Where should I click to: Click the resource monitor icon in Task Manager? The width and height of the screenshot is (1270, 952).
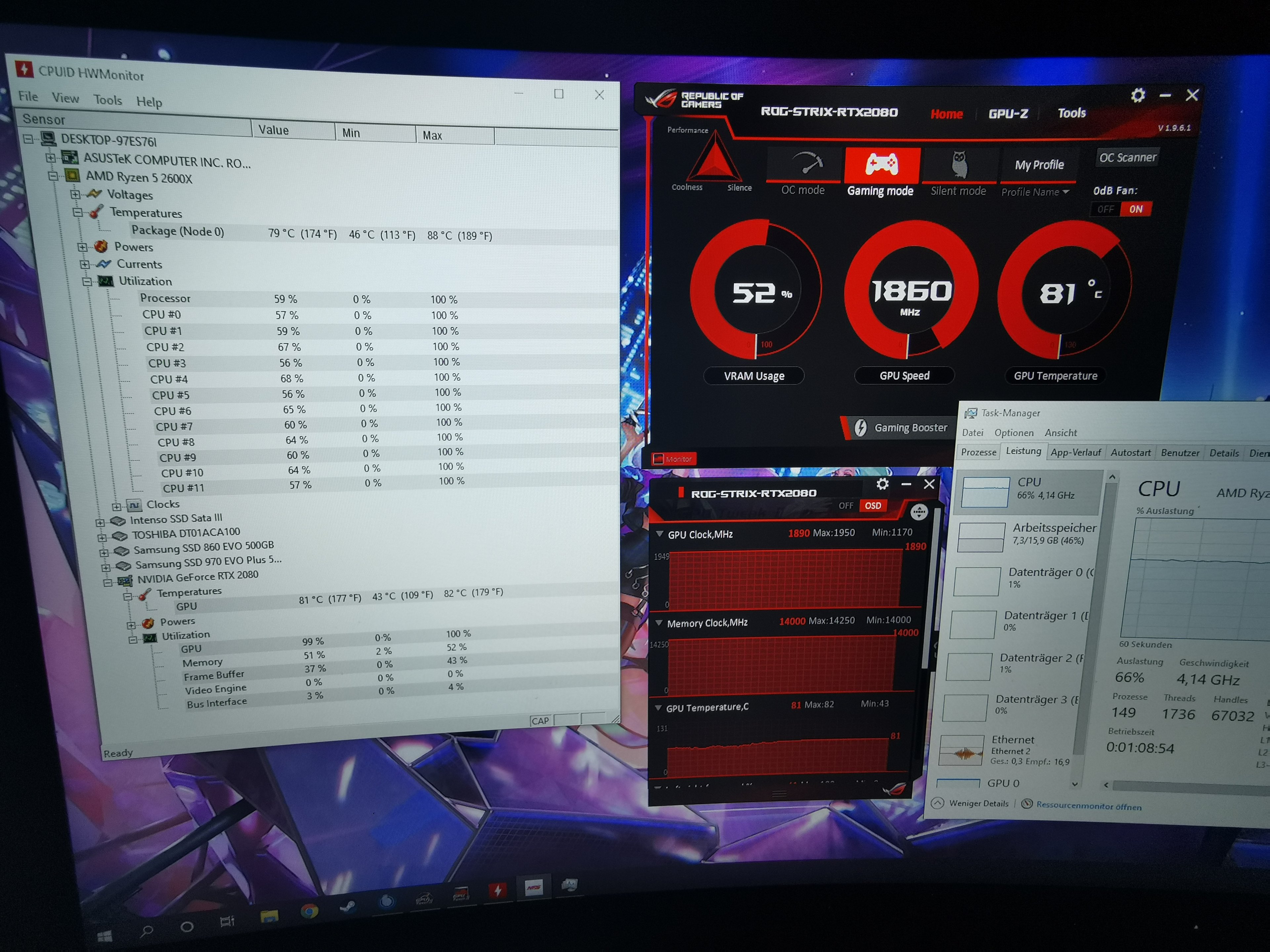[1027, 803]
